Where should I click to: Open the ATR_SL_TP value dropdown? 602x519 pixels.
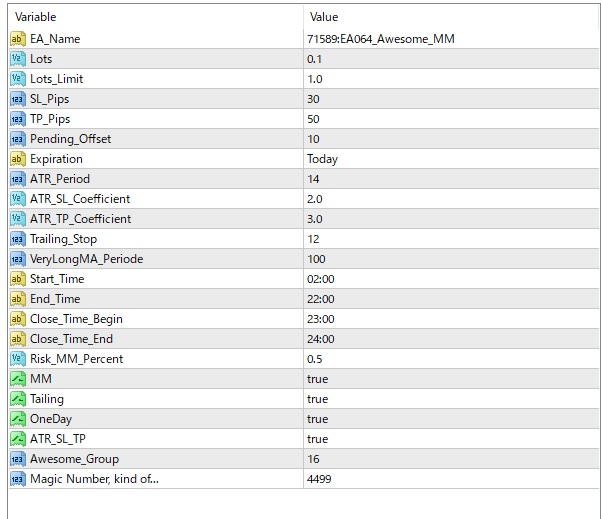(318, 439)
